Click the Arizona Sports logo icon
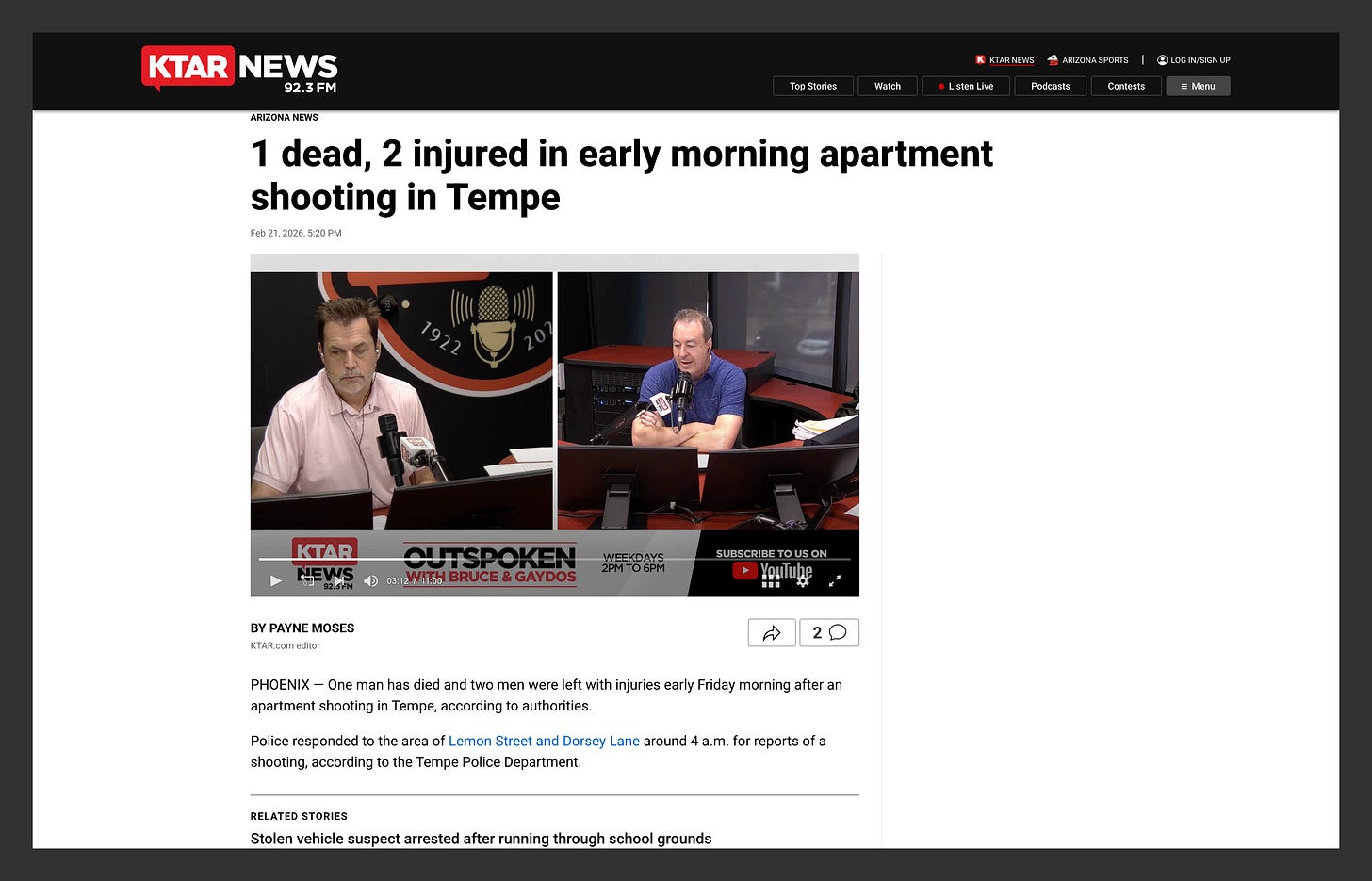1372x881 pixels. (x=1053, y=60)
